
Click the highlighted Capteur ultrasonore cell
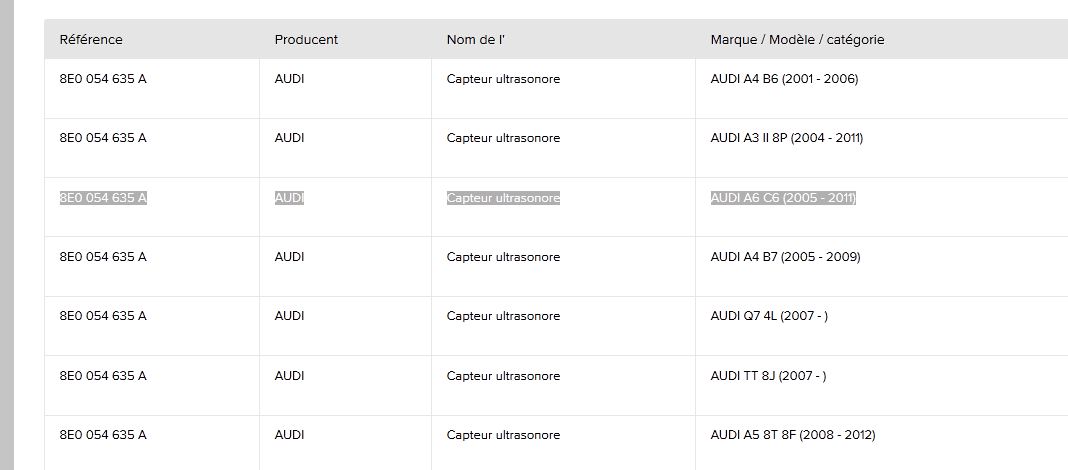(503, 198)
